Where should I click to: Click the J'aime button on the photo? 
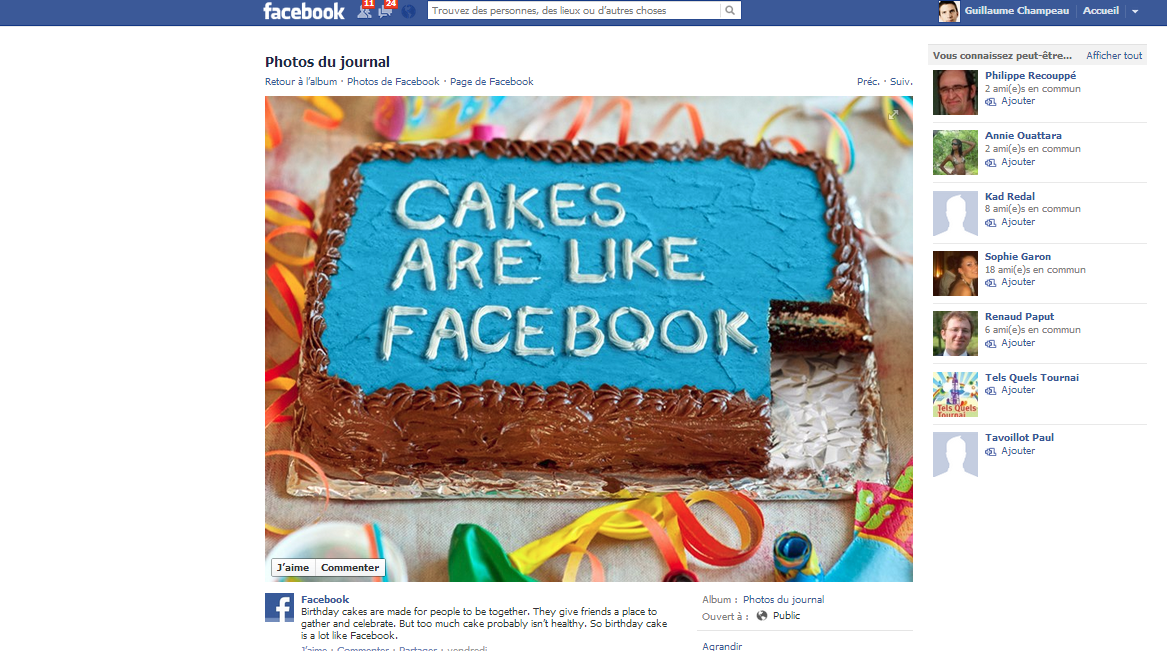coord(292,568)
